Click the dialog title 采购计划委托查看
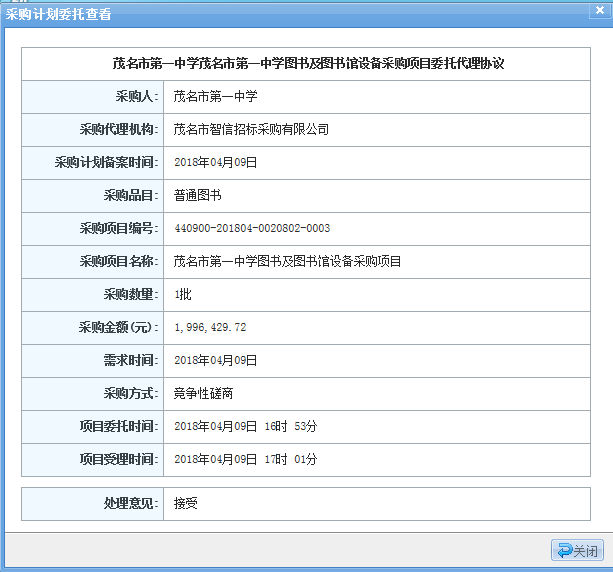The height and width of the screenshot is (572, 613). click(x=59, y=13)
